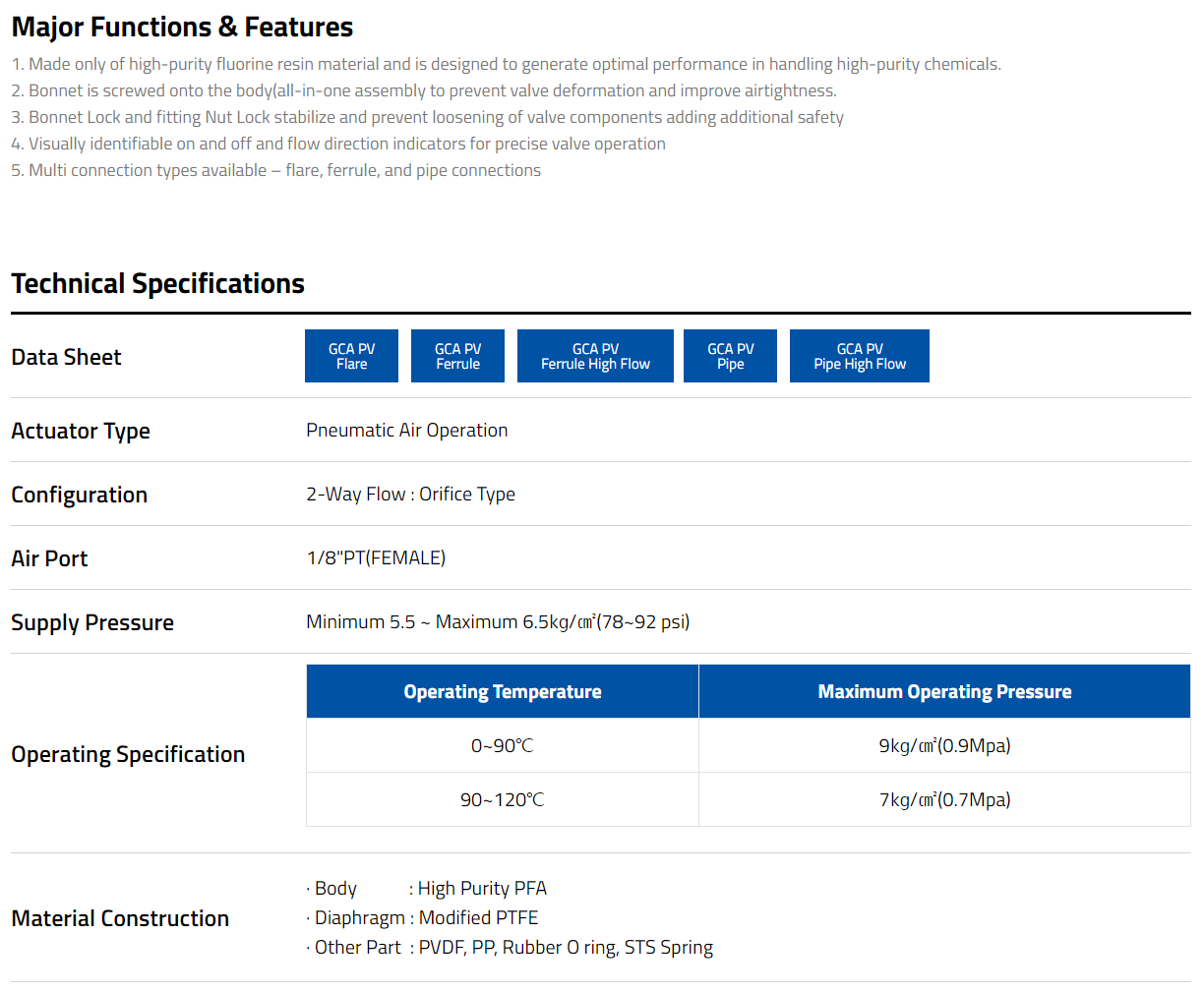This screenshot has width=1204, height=993.
Task: Click the Technical Specifications heading
Action: 157,284
